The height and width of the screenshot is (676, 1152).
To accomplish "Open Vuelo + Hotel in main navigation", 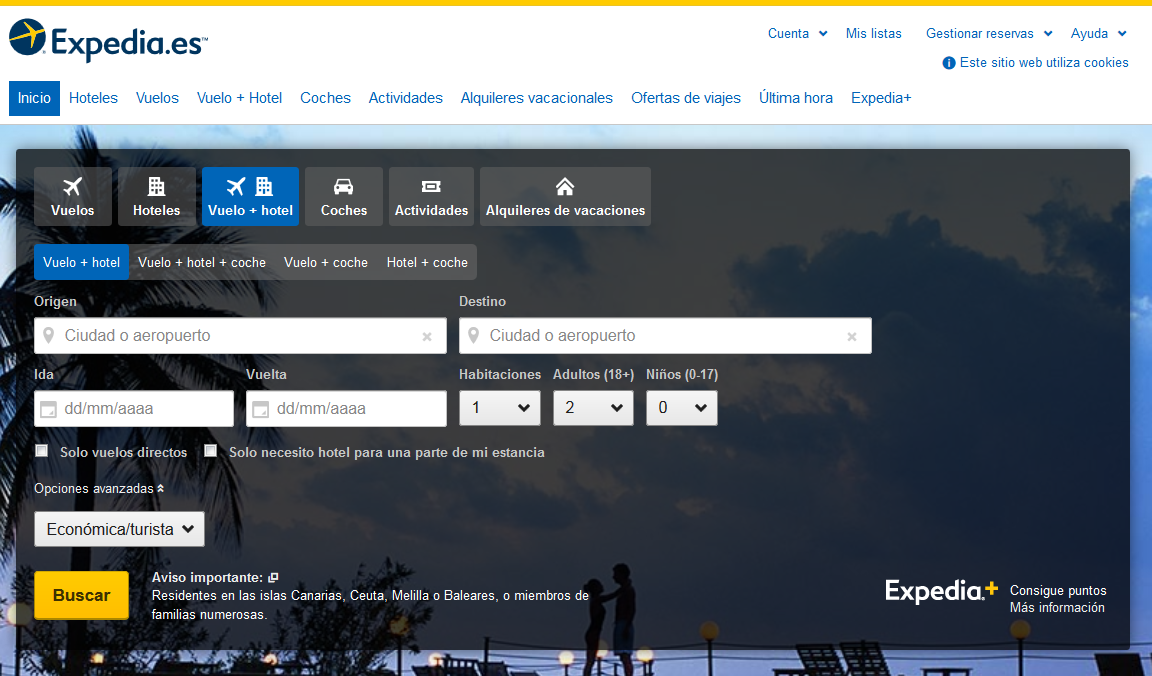I will [240, 98].
